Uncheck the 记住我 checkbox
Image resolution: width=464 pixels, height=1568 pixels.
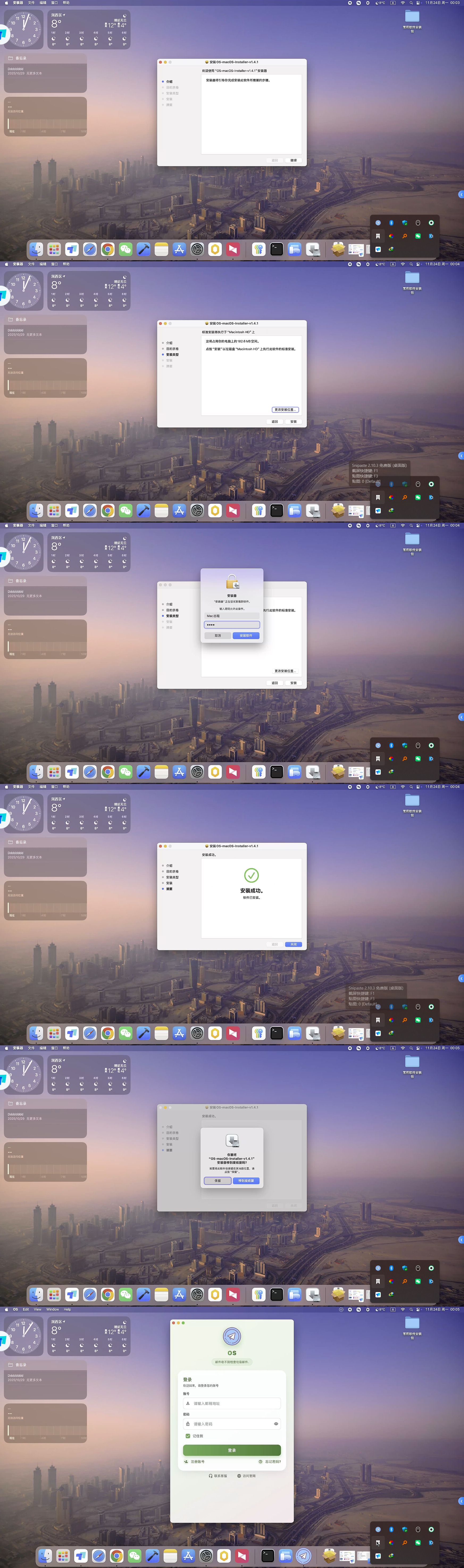tap(187, 1436)
